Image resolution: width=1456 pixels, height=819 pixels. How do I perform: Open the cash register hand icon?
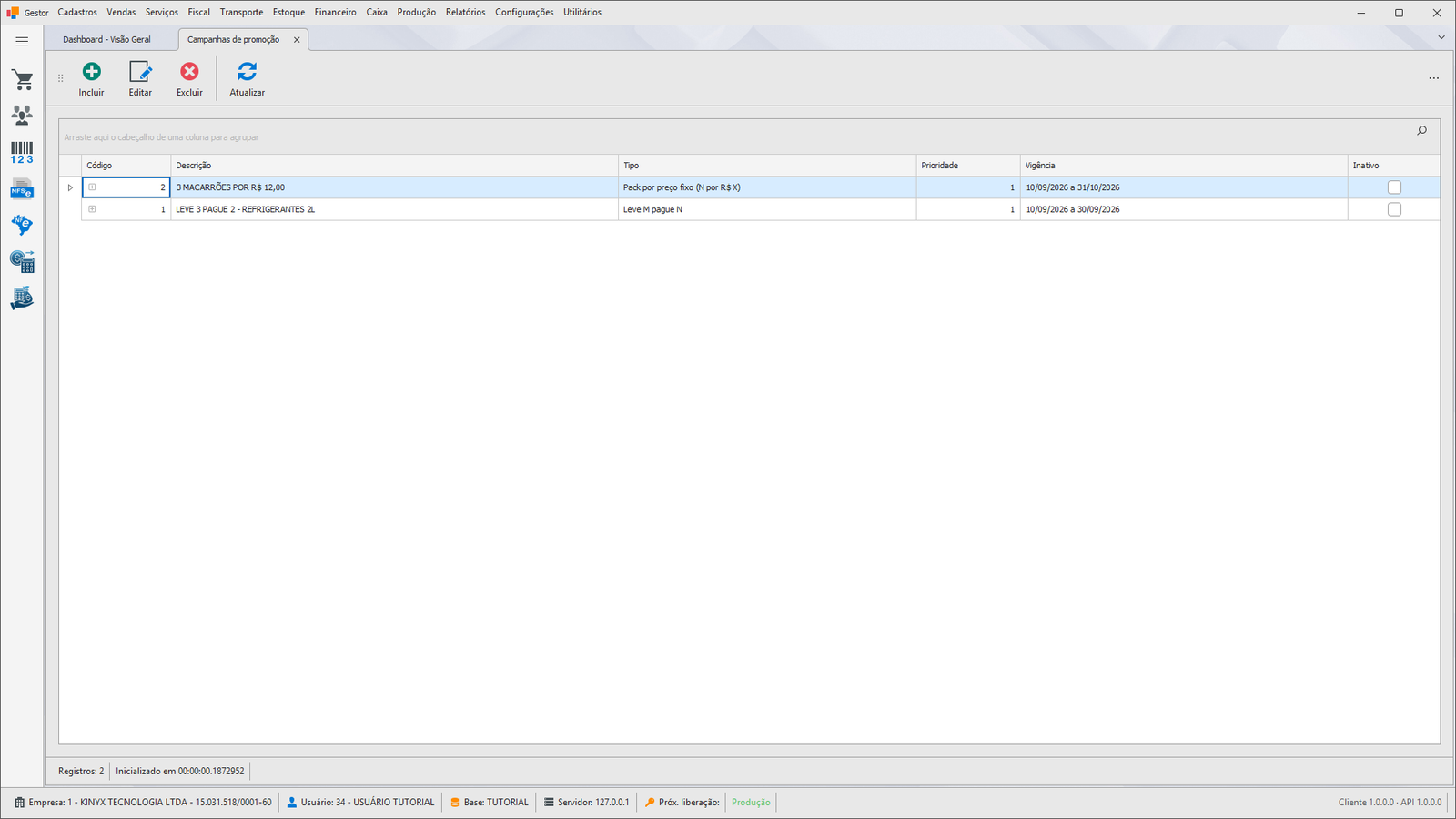pyautogui.click(x=22, y=298)
